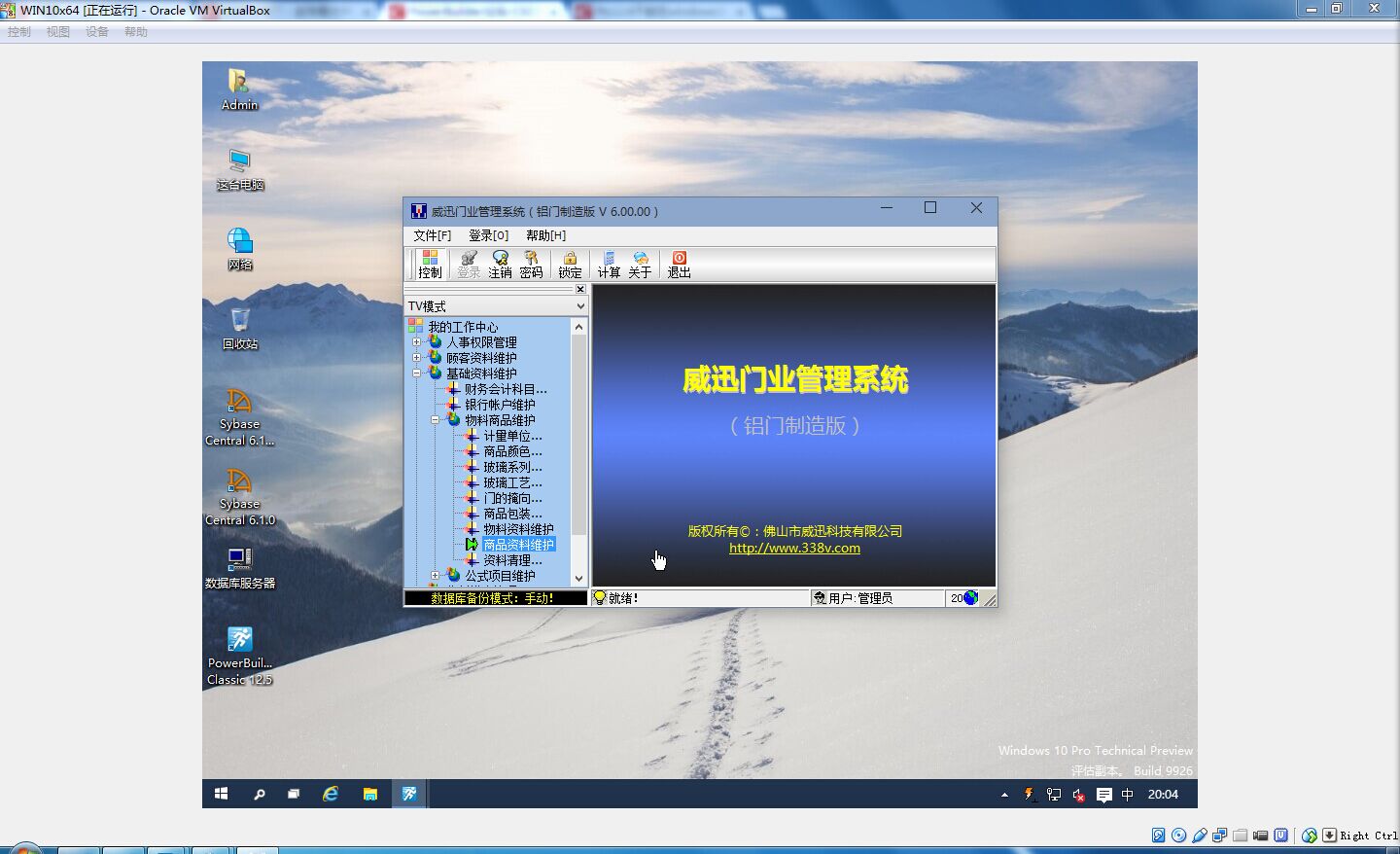This screenshot has width=1400, height=854.
Task: Click tree scrollbar down arrow
Action: (x=578, y=578)
